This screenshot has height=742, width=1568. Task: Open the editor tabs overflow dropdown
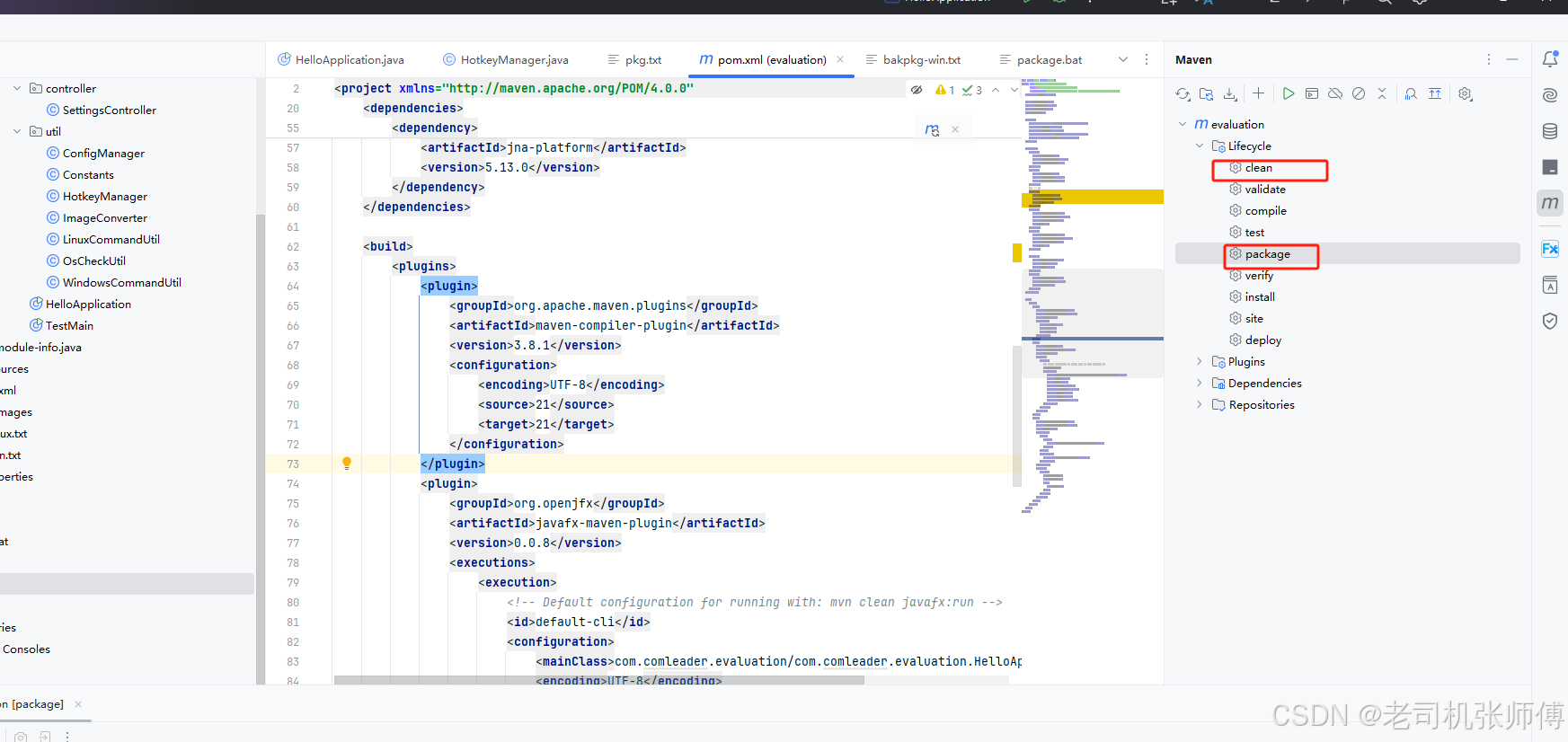click(1123, 59)
